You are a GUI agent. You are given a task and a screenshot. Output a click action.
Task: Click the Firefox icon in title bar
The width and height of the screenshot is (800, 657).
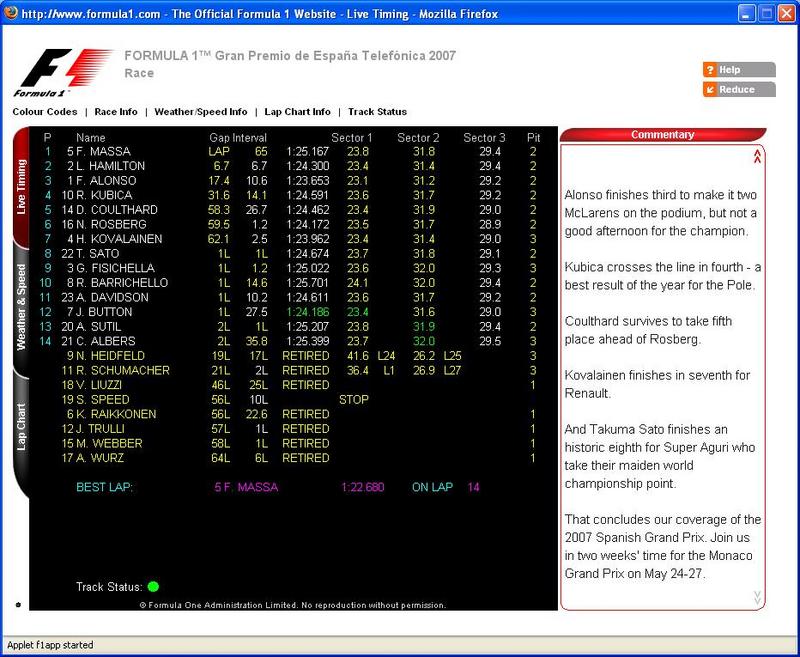[x=11, y=13]
